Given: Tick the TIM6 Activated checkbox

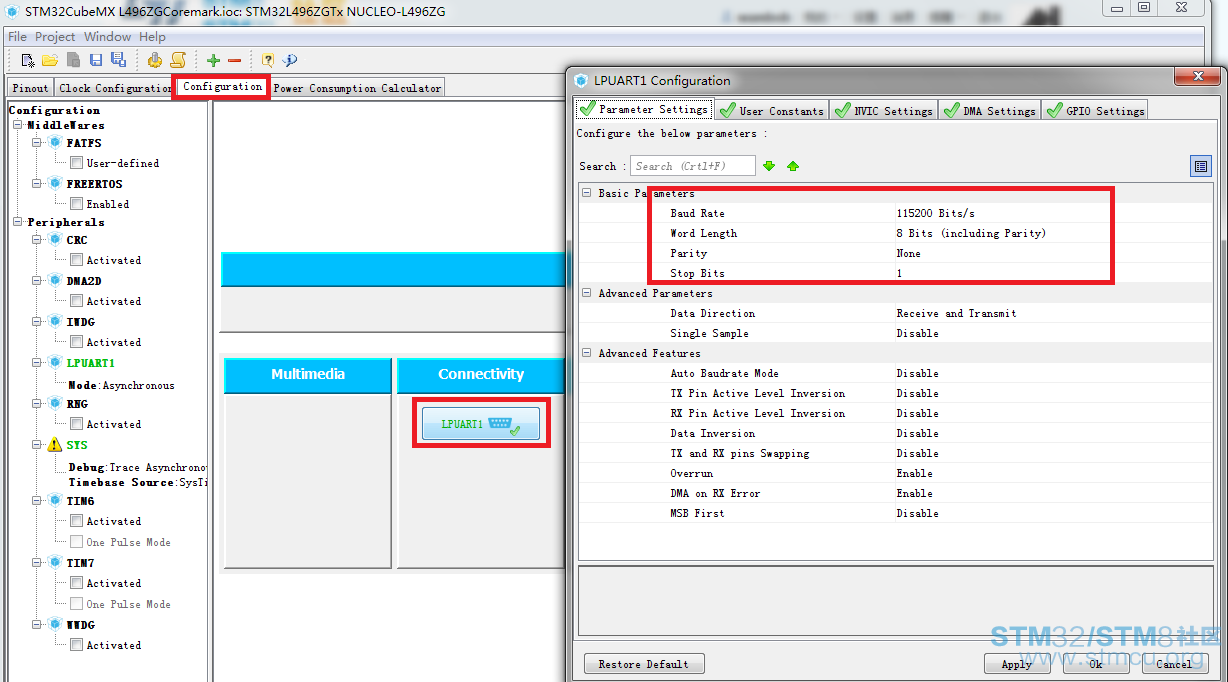Looking at the screenshot, I should coord(76,521).
